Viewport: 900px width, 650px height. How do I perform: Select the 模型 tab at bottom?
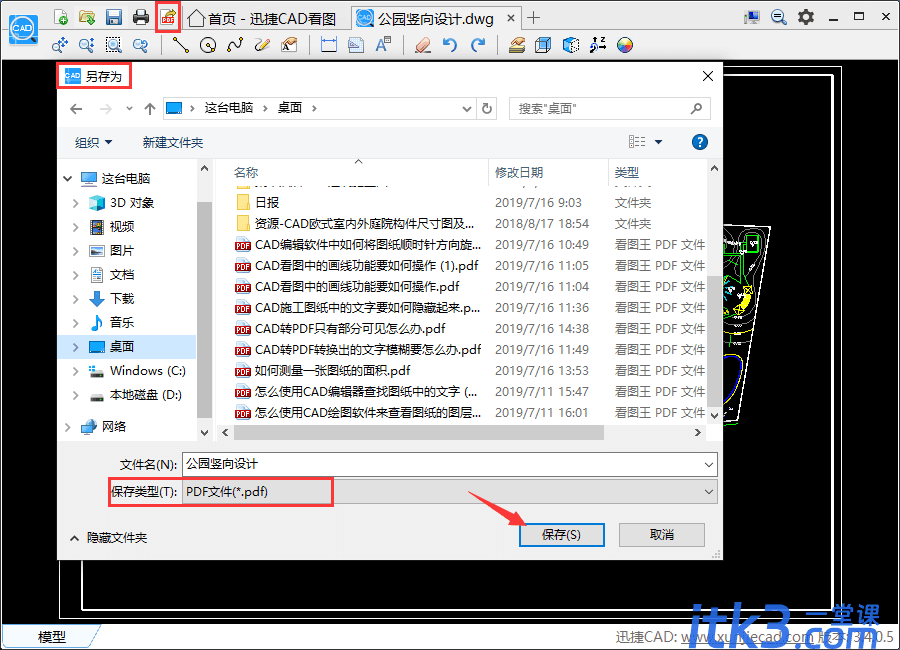coord(52,636)
